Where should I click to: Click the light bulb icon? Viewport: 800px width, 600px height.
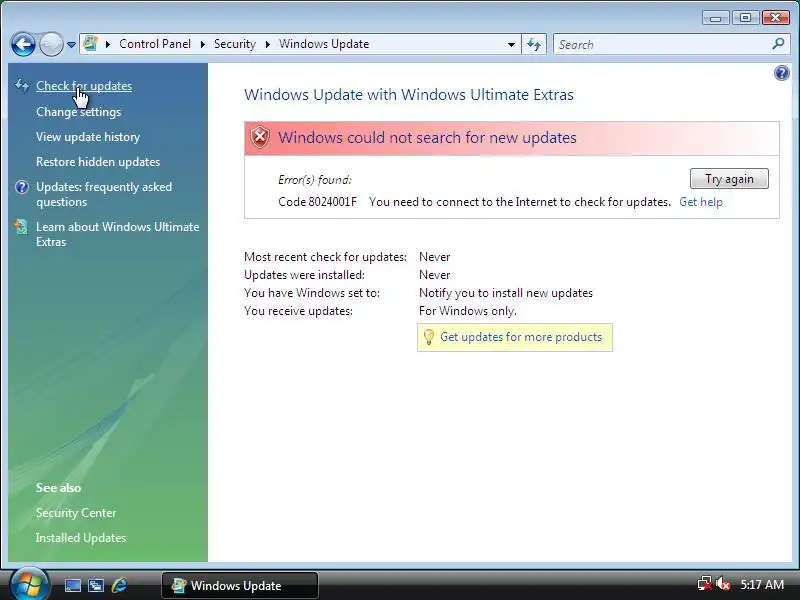pos(429,337)
